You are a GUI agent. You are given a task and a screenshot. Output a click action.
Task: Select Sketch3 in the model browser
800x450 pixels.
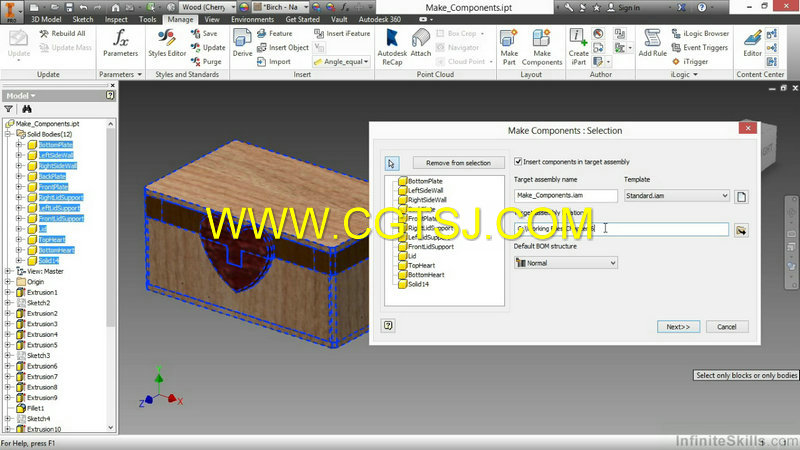pyautogui.click(x=38, y=356)
